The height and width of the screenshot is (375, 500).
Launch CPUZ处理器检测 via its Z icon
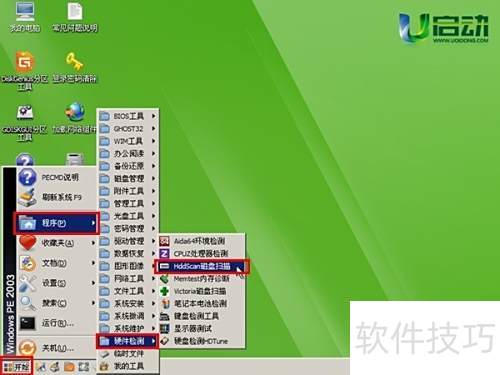164,254
